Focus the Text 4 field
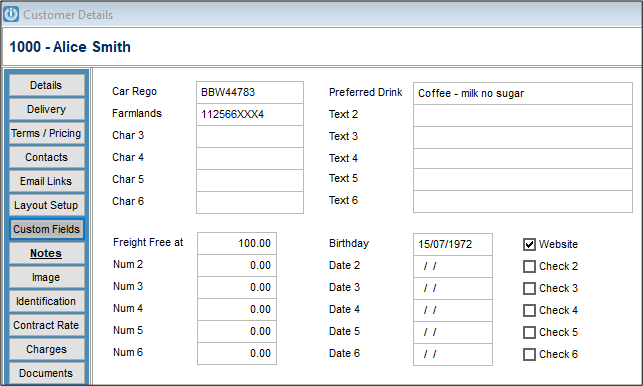 click(x=523, y=159)
